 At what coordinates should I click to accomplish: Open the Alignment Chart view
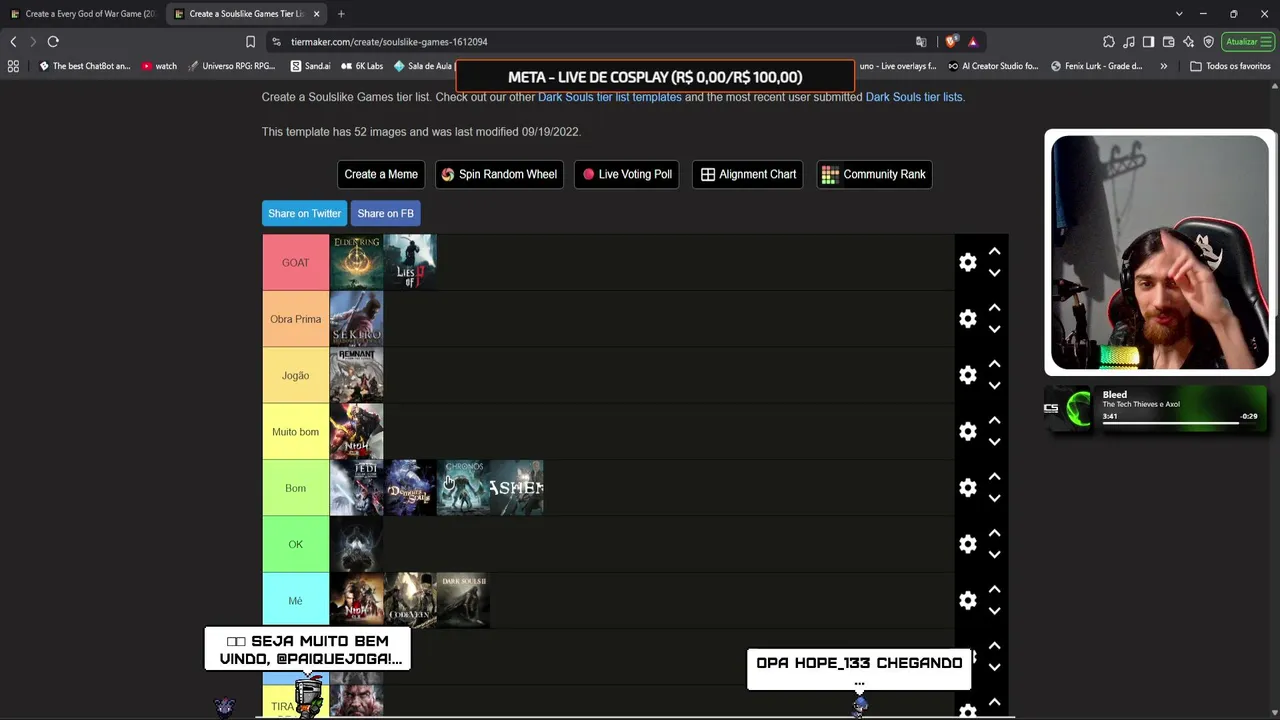click(748, 174)
